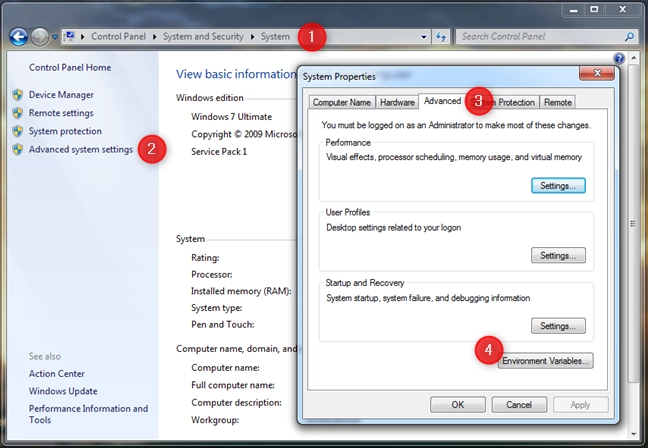This screenshot has width=648, height=448.
Task: Open help via blue question mark icon
Action: [x=619, y=58]
